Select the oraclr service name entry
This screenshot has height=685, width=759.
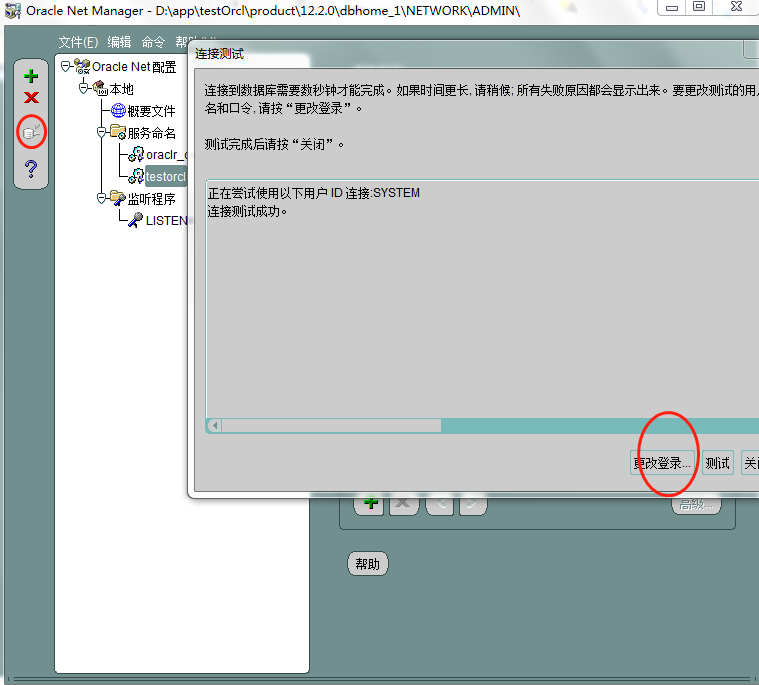coord(166,154)
